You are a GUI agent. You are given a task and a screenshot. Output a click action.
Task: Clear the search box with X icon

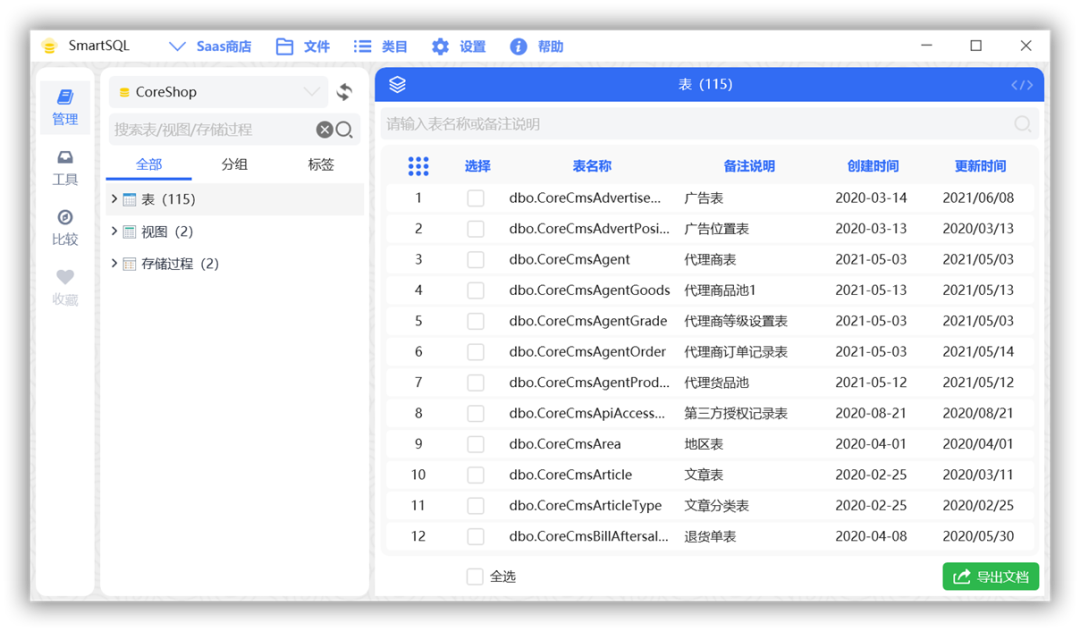325,130
